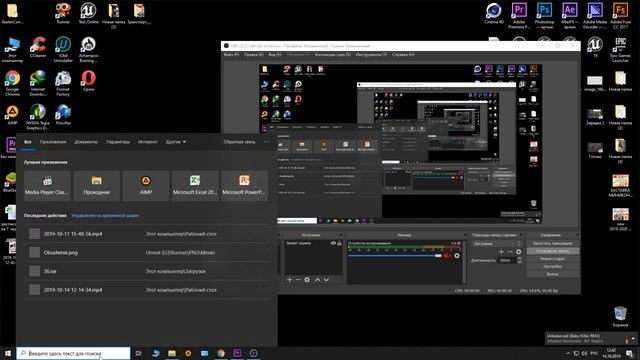Open the Инструменты menu in OBS

[x=371, y=55]
